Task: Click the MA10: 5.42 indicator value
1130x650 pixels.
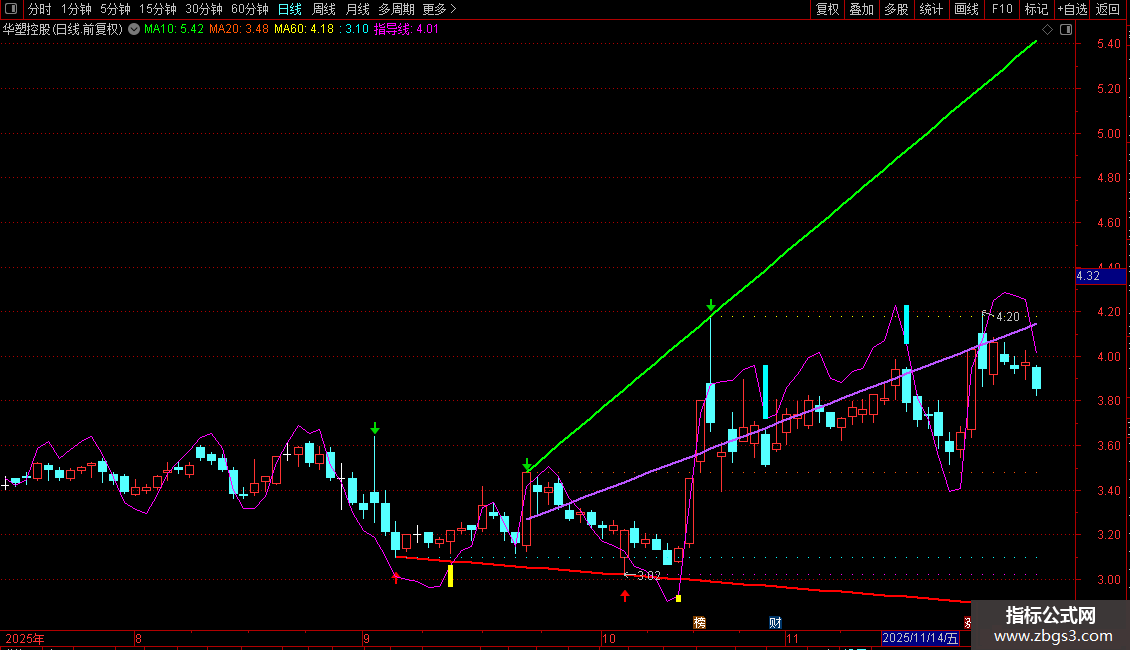Action: pyautogui.click(x=174, y=30)
